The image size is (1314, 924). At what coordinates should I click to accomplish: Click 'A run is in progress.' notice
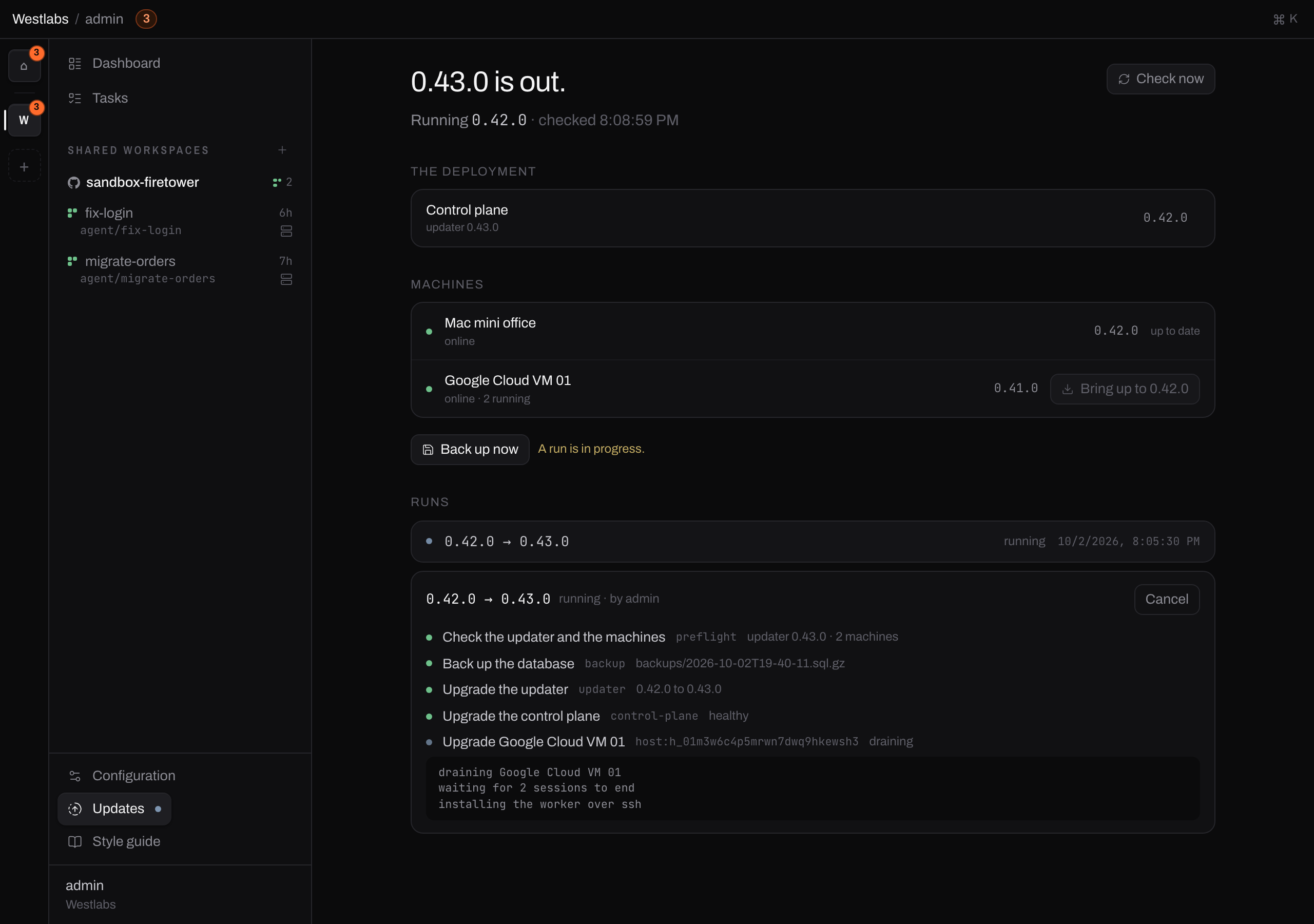click(591, 449)
